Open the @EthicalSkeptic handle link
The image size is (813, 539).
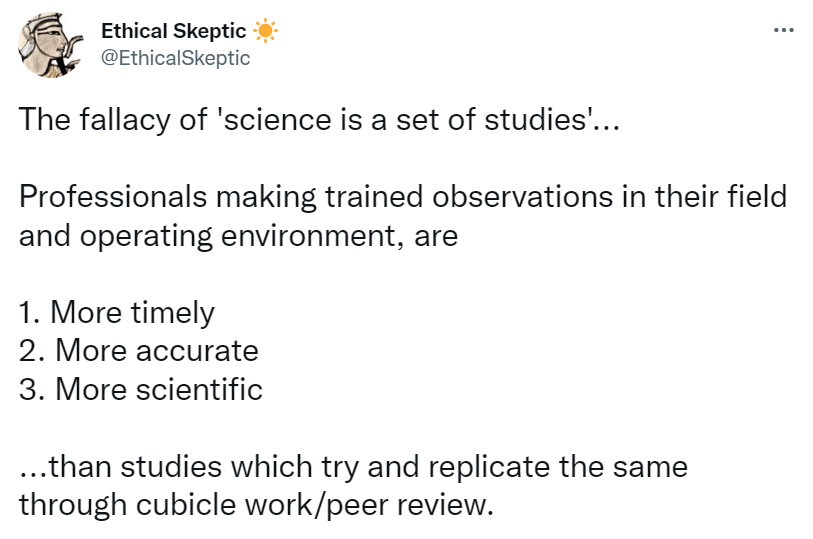[175, 57]
